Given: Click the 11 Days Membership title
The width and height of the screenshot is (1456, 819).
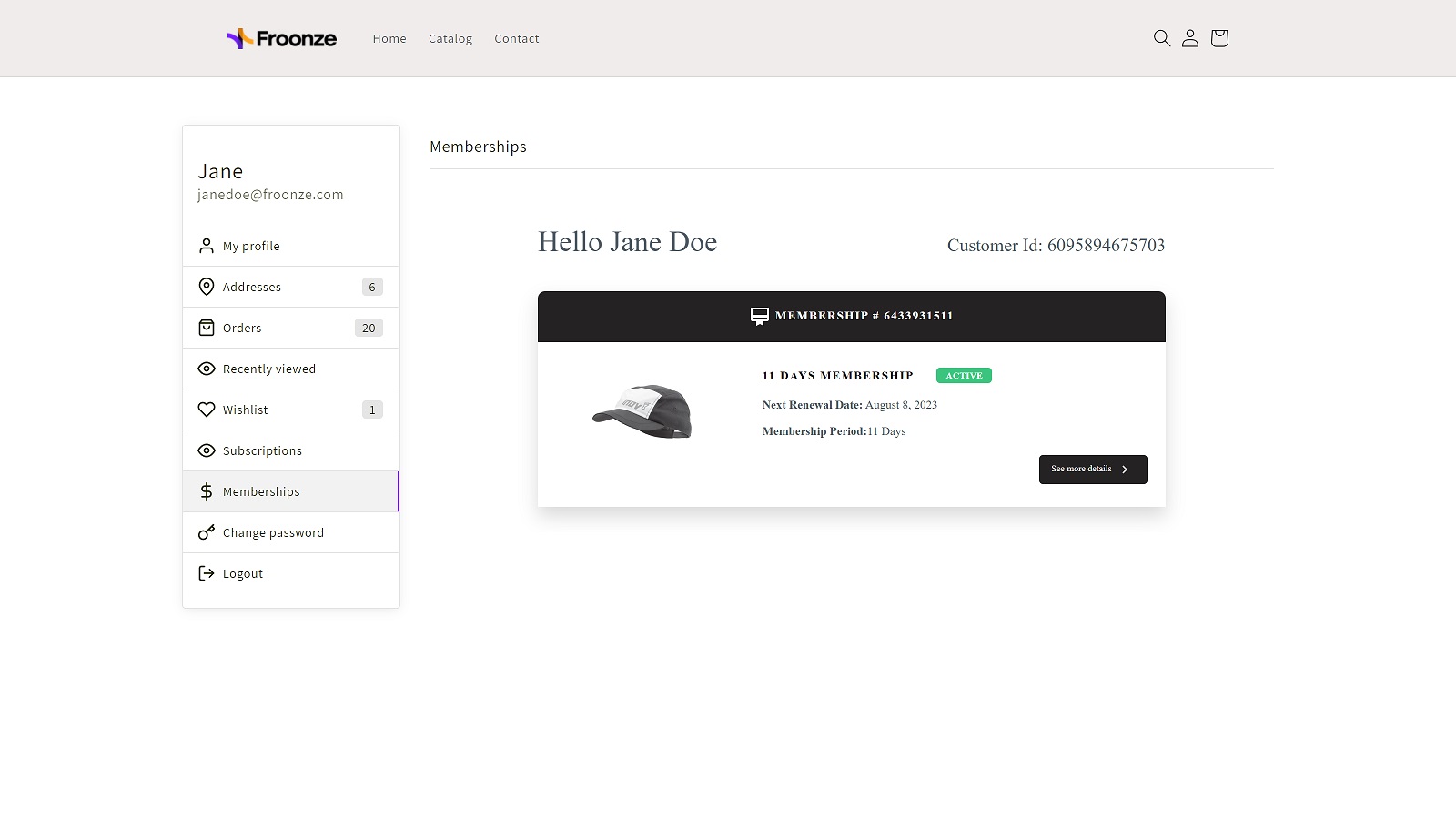Looking at the screenshot, I should click(837, 376).
